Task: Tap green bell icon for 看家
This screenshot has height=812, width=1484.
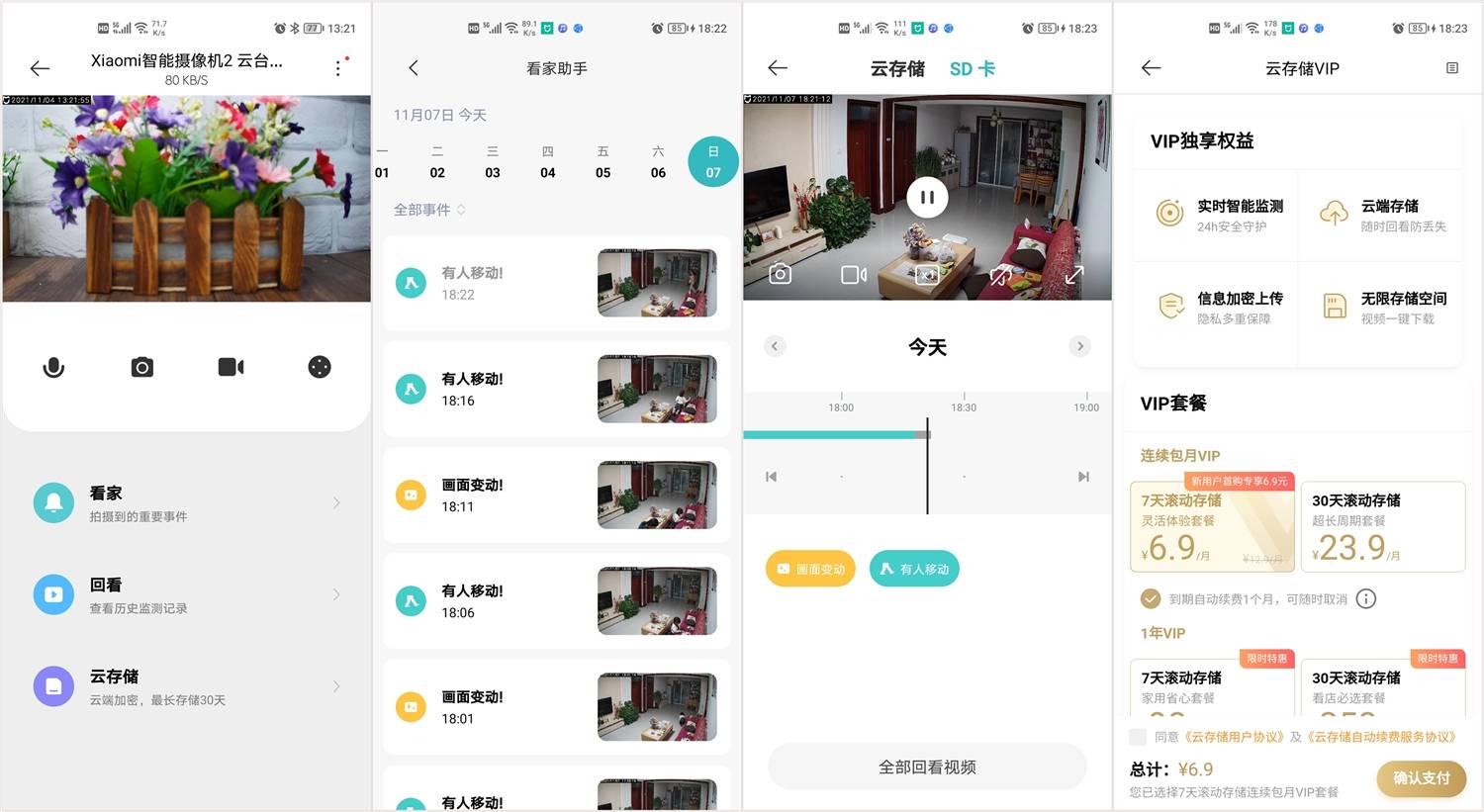Action: tap(53, 502)
